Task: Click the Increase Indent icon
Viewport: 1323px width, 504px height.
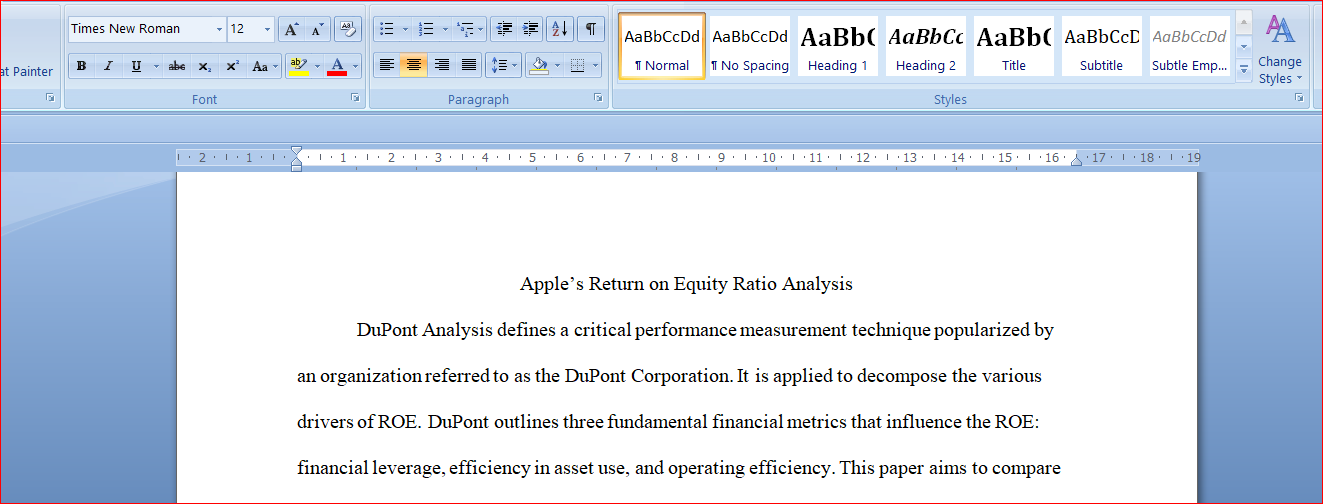Action: 530,29
